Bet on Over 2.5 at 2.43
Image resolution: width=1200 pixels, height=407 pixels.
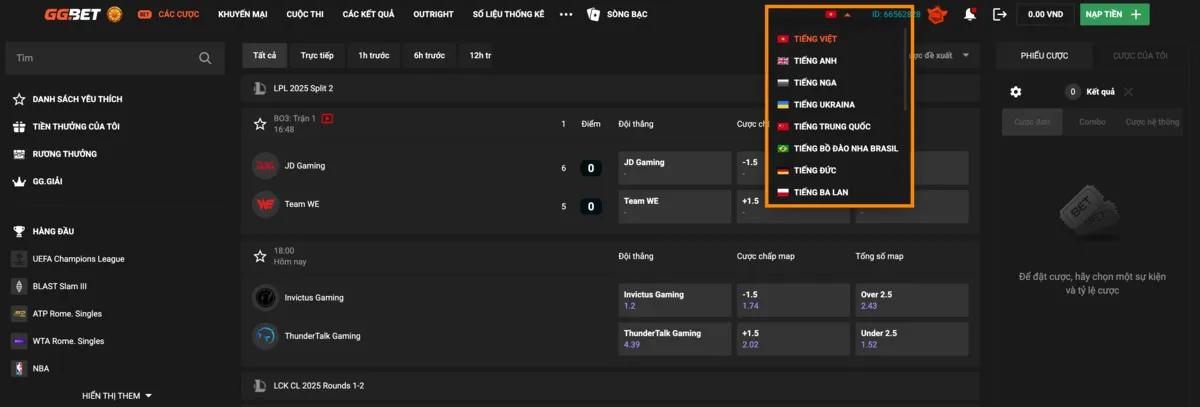tap(911, 300)
